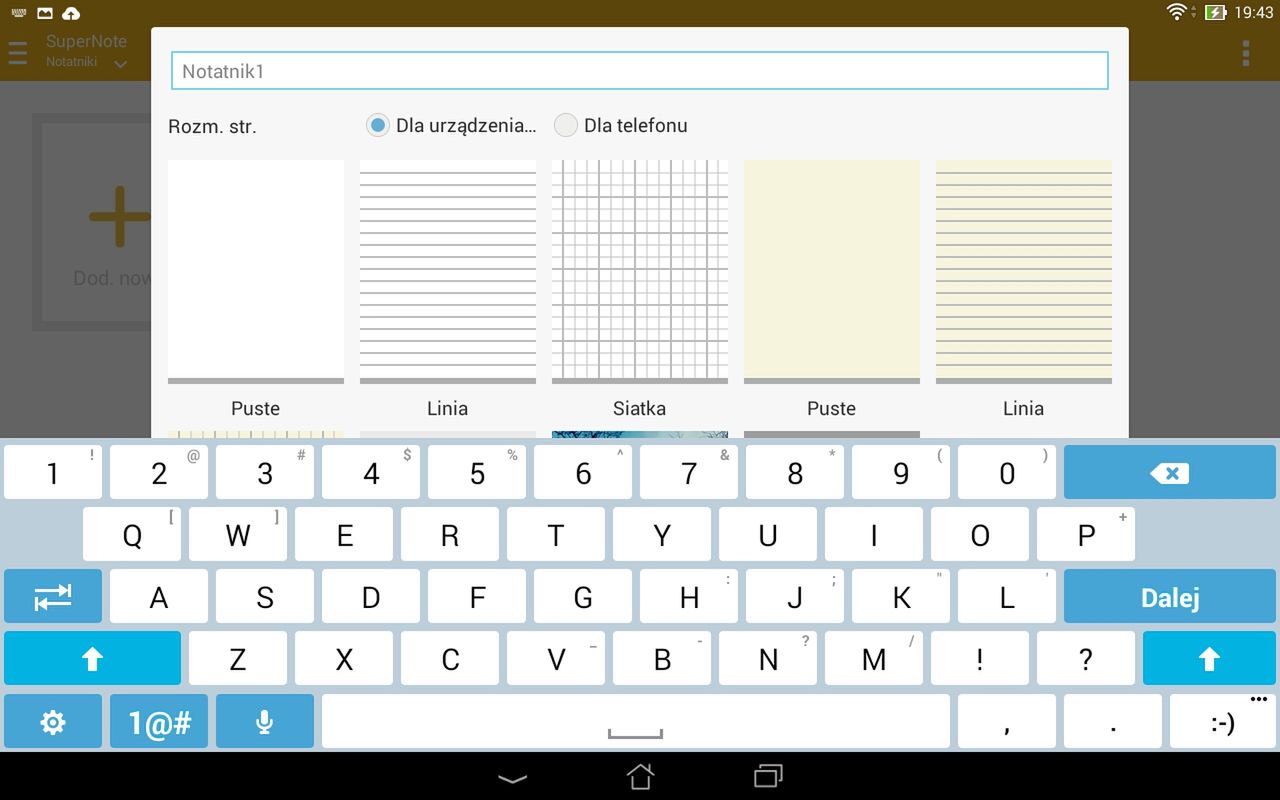The width and height of the screenshot is (1280, 800).
Task: Tap the M key
Action: [874, 659]
